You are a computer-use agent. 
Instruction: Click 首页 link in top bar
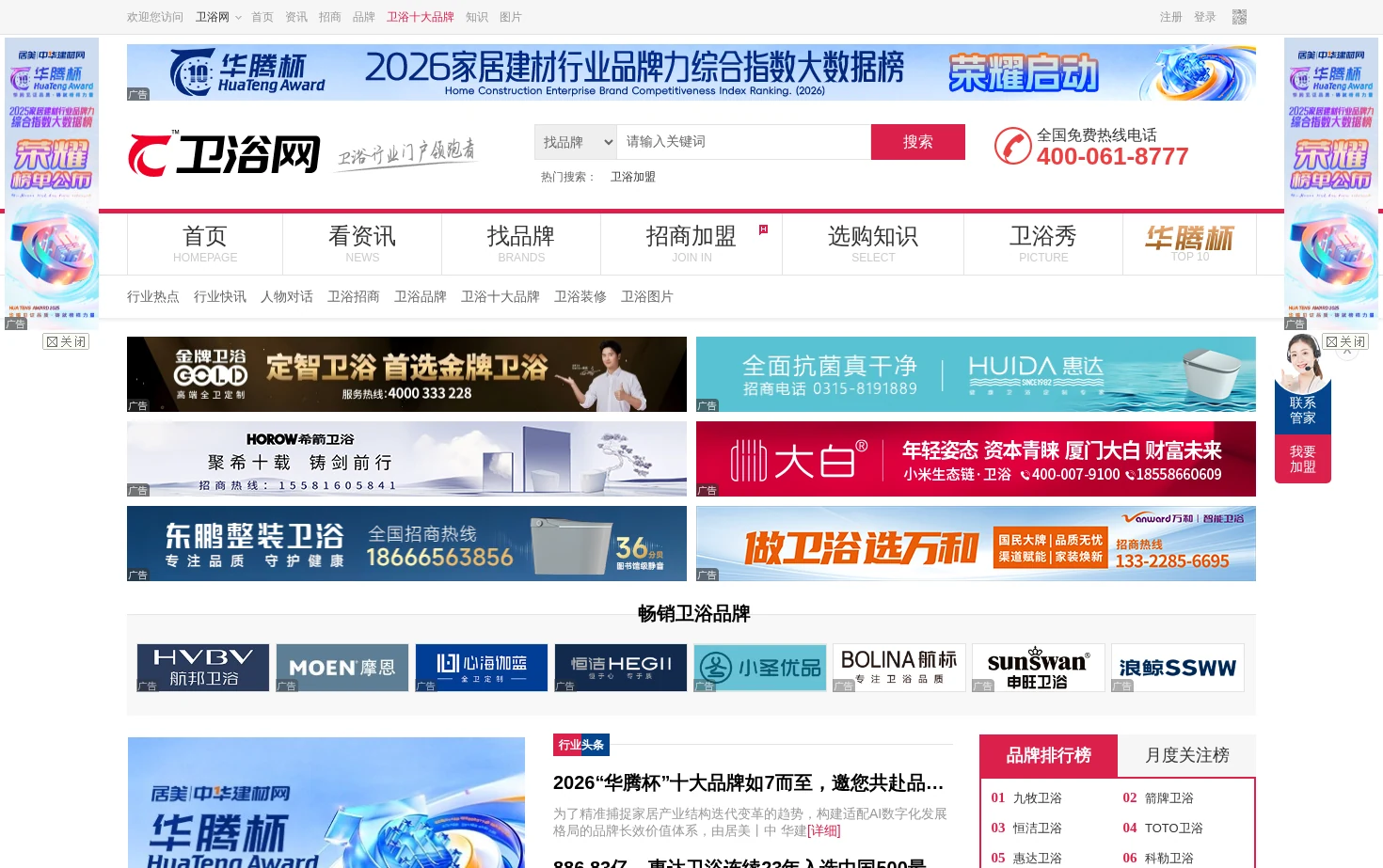[262, 17]
